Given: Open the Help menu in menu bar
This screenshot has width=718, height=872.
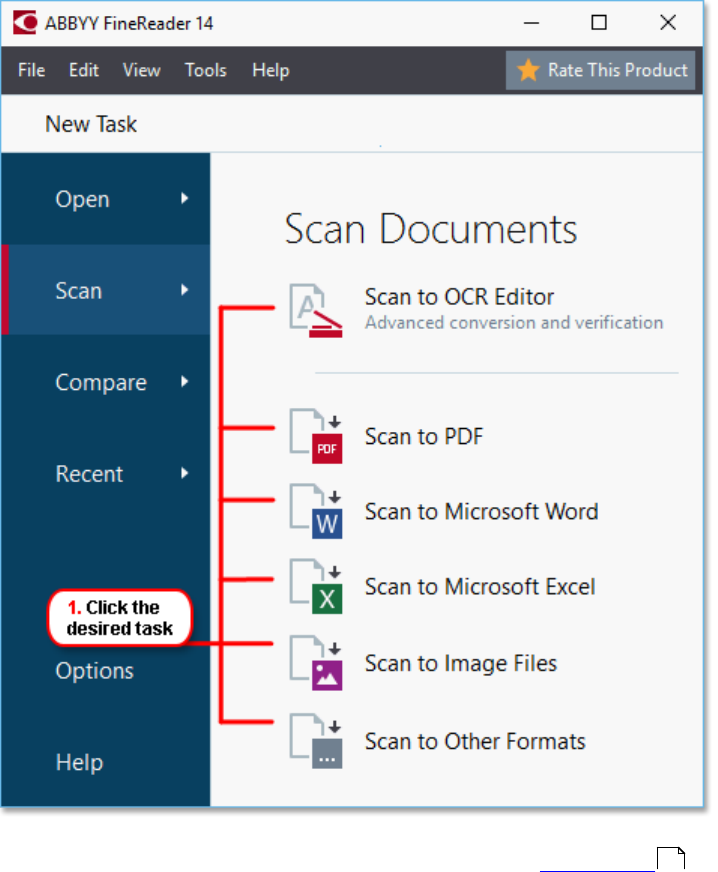Looking at the screenshot, I should (271, 70).
